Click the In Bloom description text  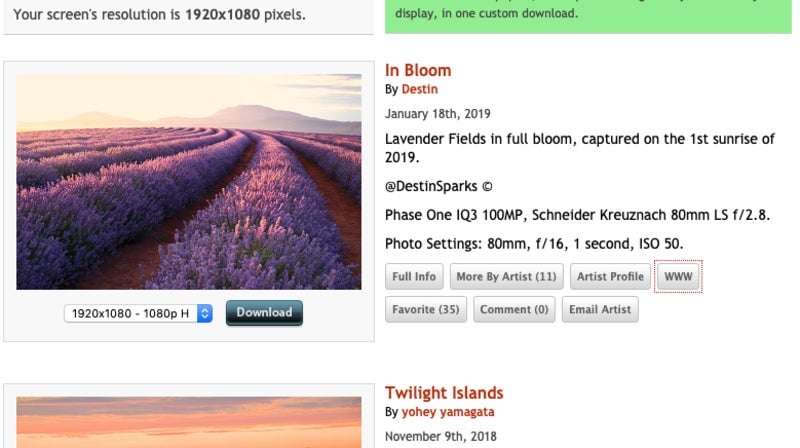[580, 148]
